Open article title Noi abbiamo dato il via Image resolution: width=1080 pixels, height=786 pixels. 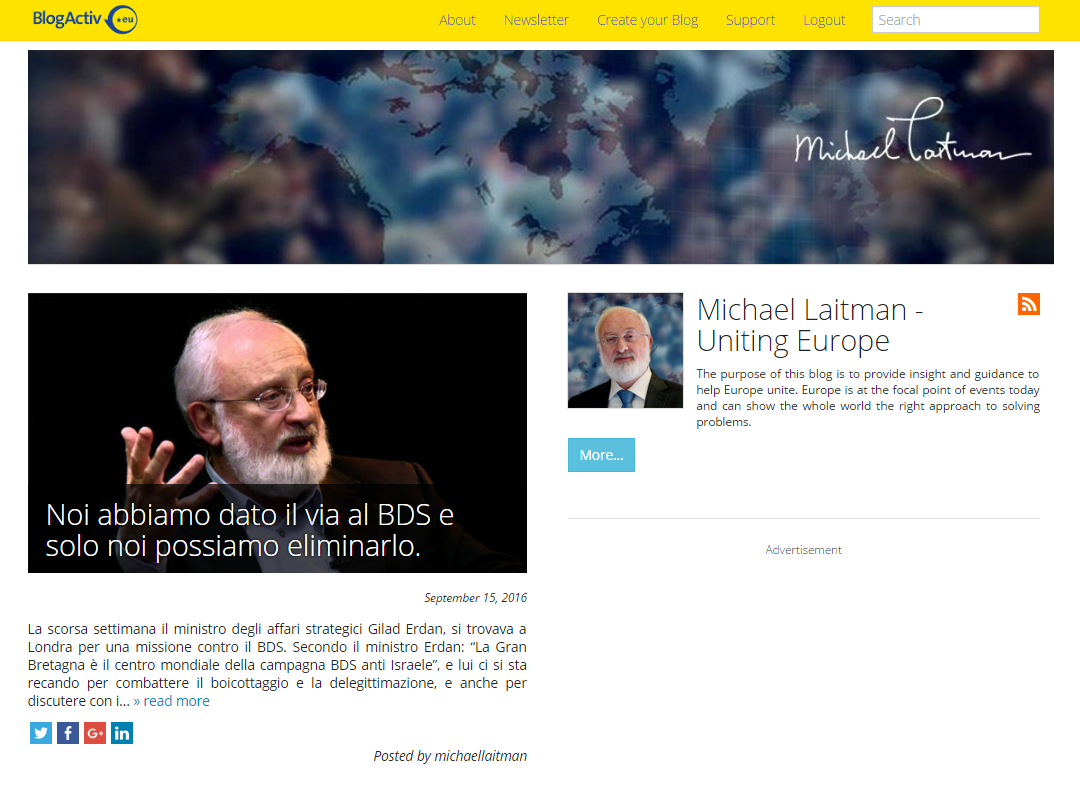click(x=250, y=530)
